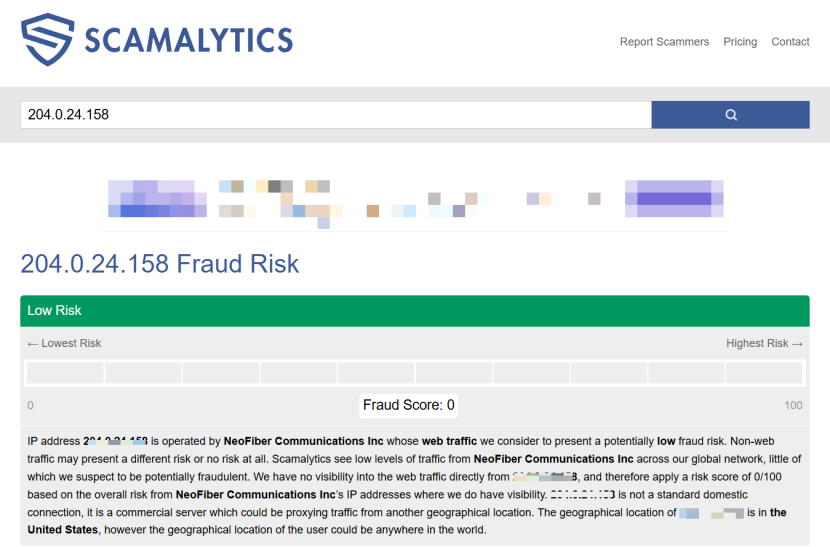Click the "100" scale maximum label
The width and height of the screenshot is (830, 547).
(x=793, y=405)
